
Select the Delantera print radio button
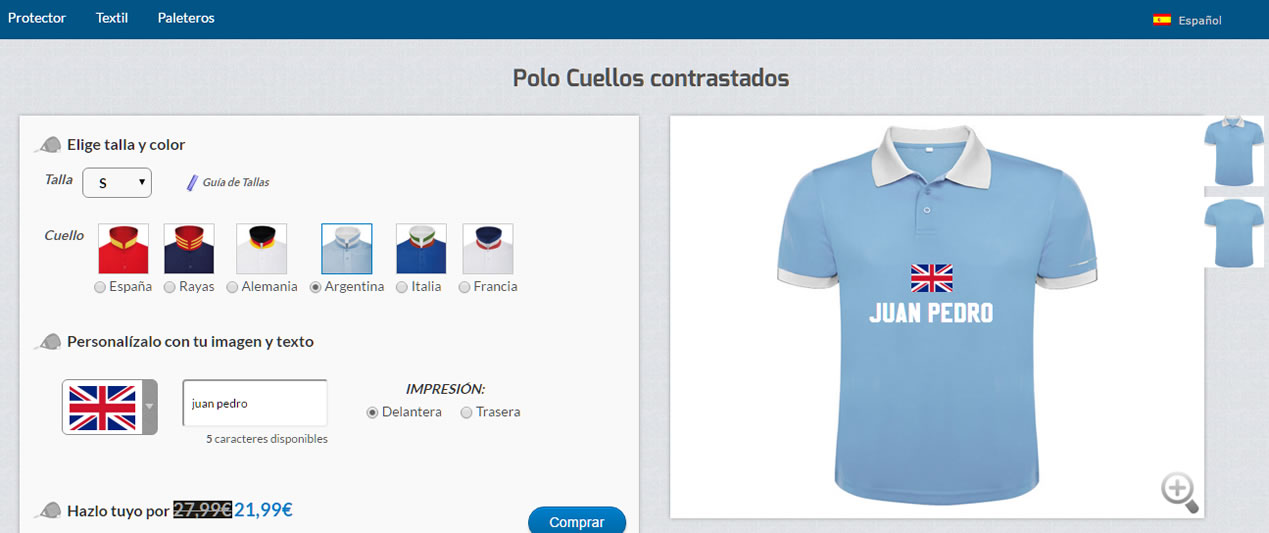[373, 412]
